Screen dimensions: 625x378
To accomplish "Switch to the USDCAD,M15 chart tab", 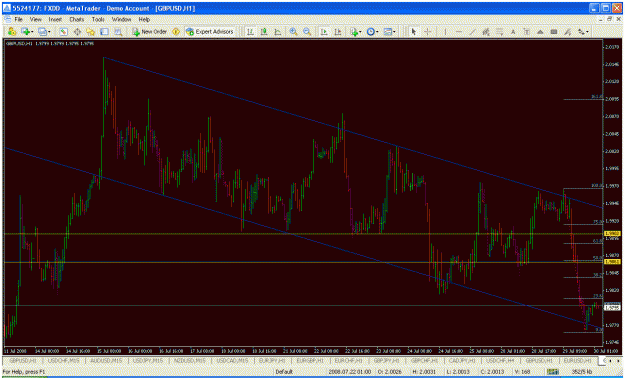I will click(x=232, y=360).
